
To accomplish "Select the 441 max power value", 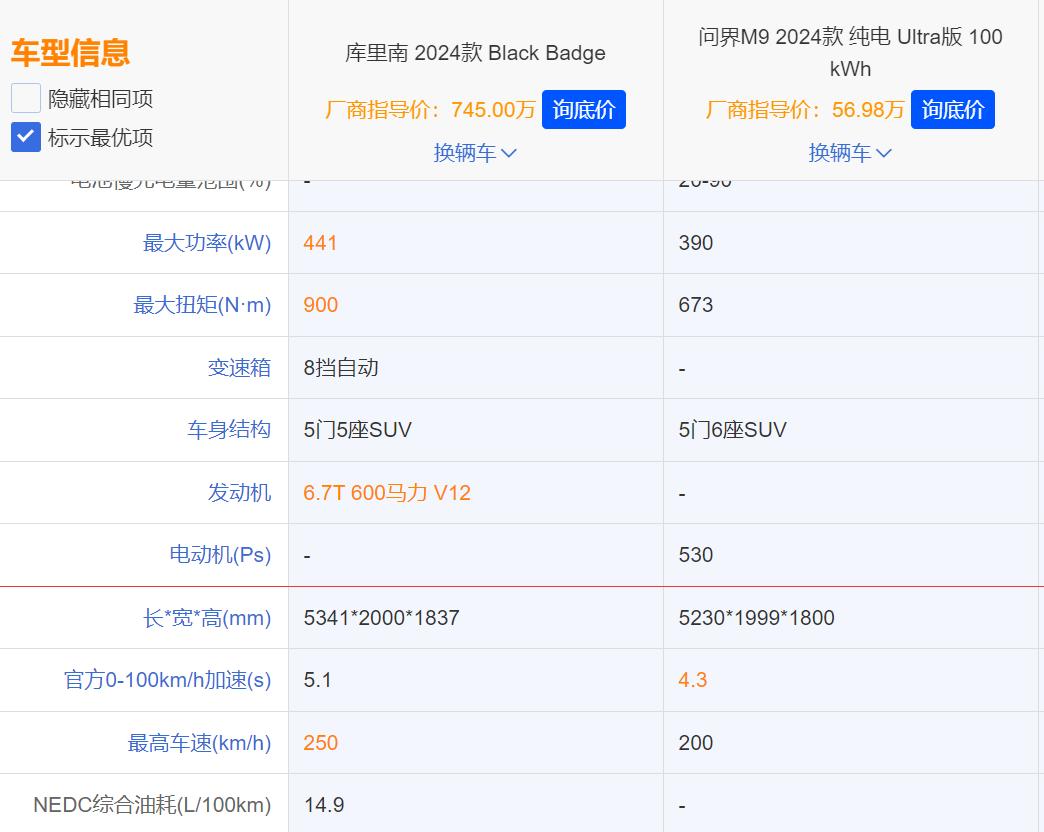I will [x=320, y=243].
